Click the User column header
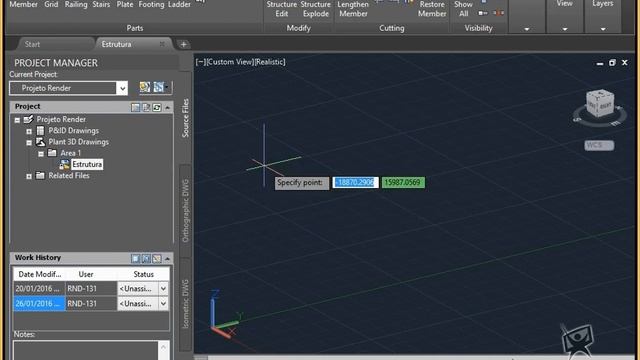Image resolution: width=640 pixels, height=360 pixels. coord(86,274)
